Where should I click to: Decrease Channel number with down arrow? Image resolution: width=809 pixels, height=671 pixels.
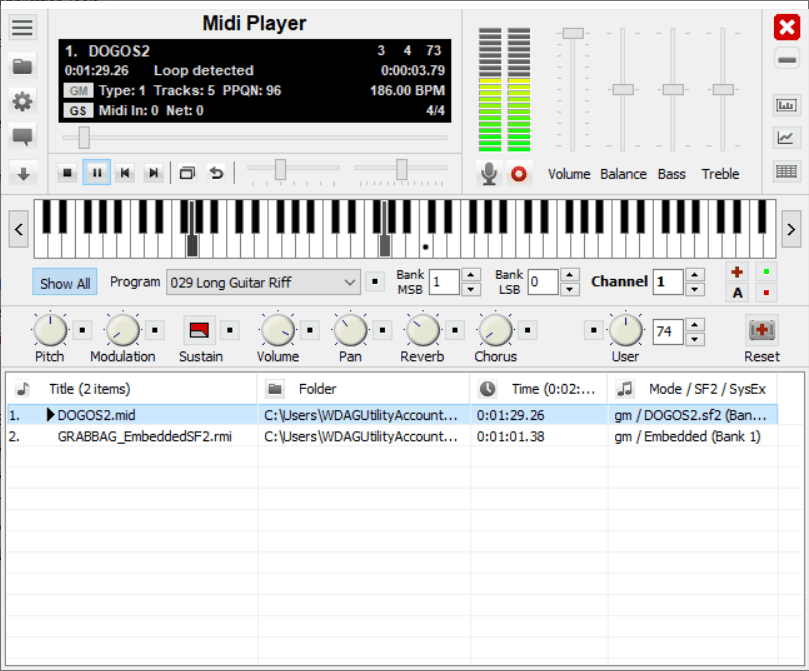pyautogui.click(x=694, y=289)
